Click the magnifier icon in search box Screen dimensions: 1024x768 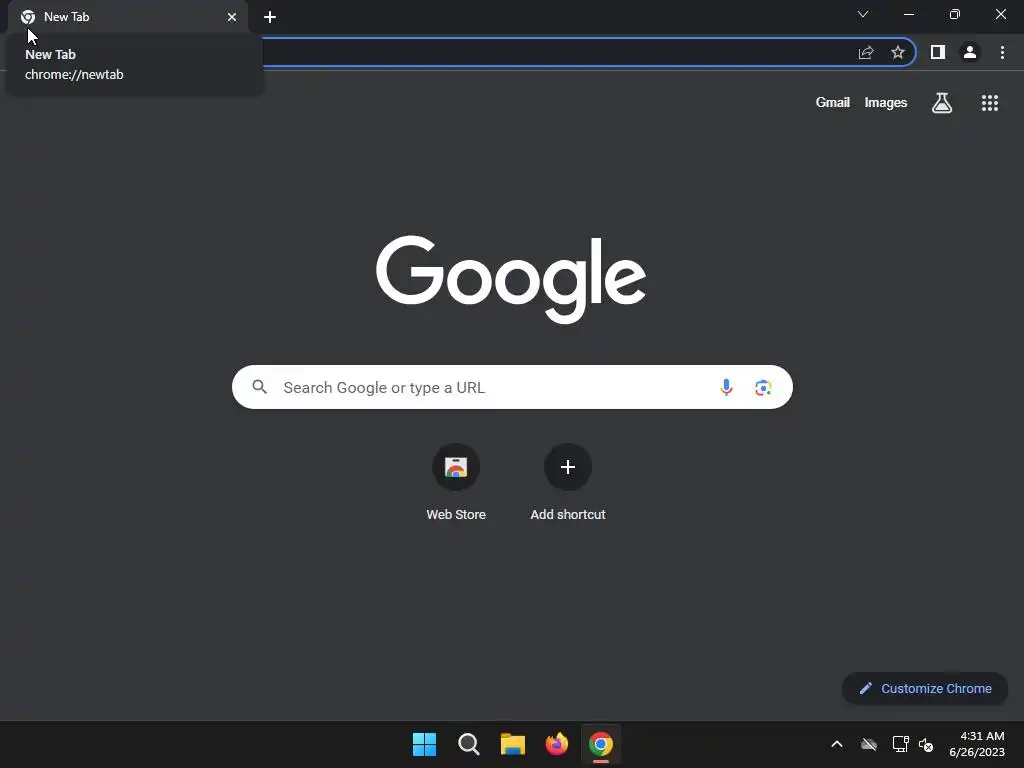[260, 387]
